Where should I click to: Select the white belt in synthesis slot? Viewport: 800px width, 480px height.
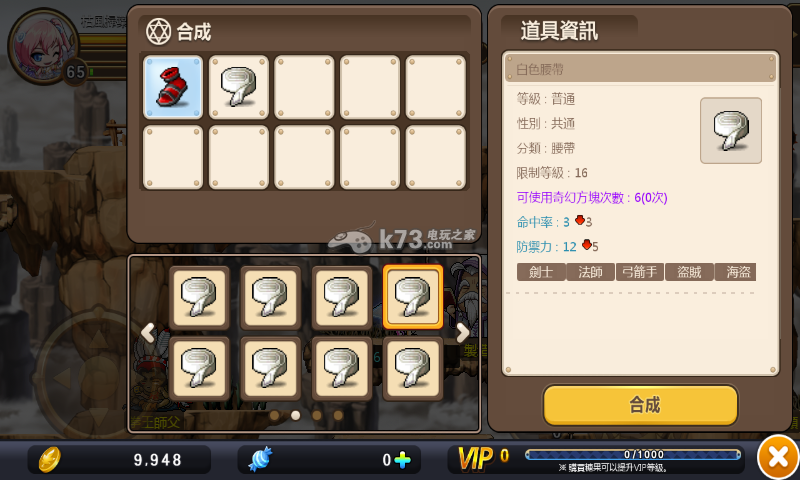click(x=238, y=87)
